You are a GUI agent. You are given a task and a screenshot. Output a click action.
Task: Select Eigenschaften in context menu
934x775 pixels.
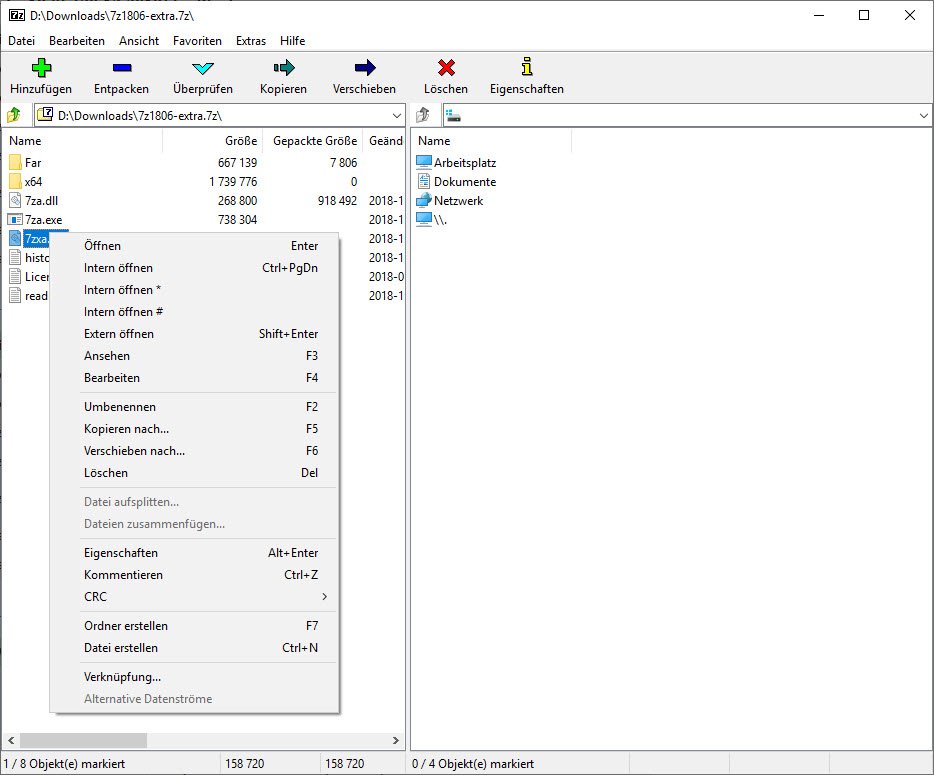coord(195,552)
